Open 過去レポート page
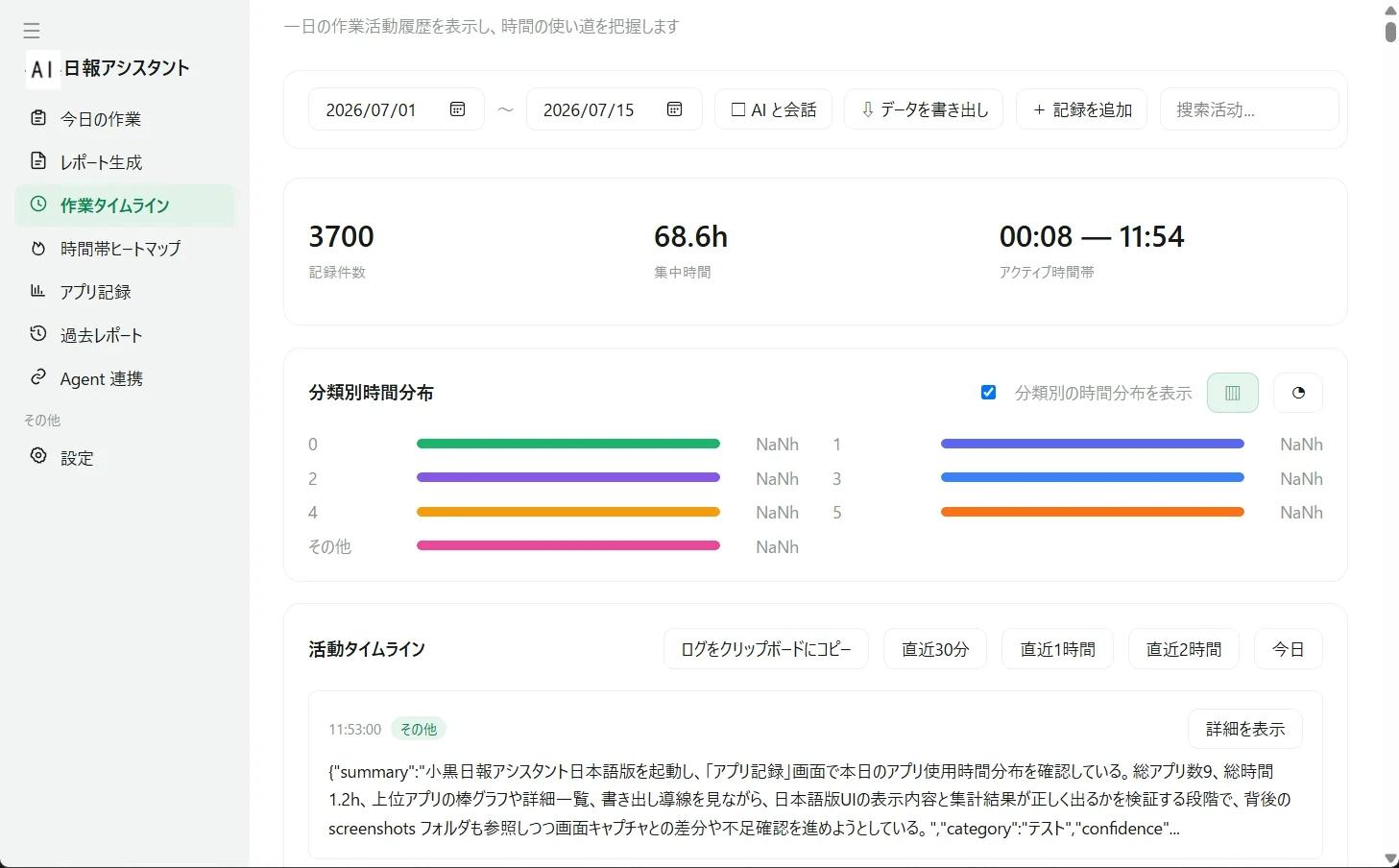Screen dimensions: 1399x868 125,335
